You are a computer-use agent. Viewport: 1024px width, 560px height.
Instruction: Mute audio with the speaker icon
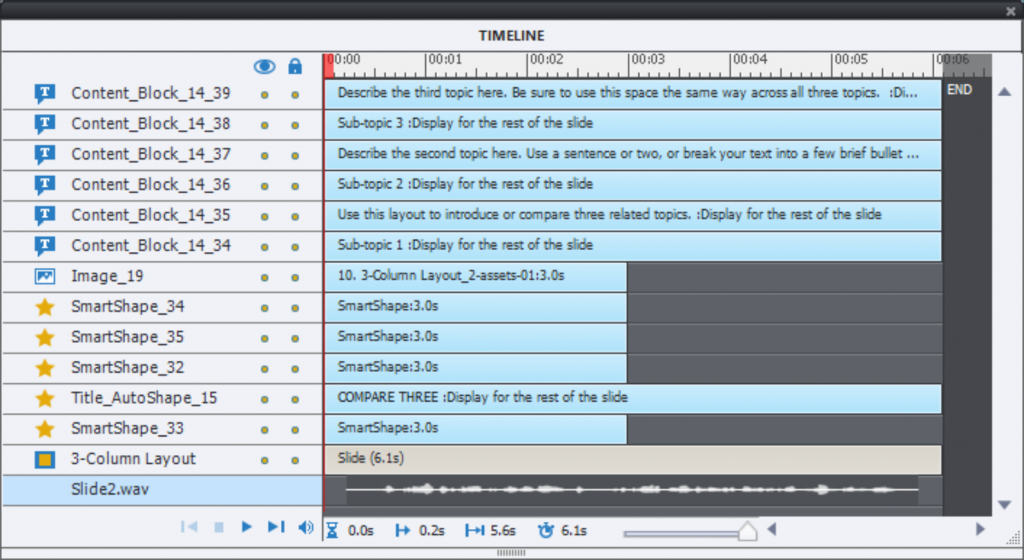pyautogui.click(x=306, y=527)
